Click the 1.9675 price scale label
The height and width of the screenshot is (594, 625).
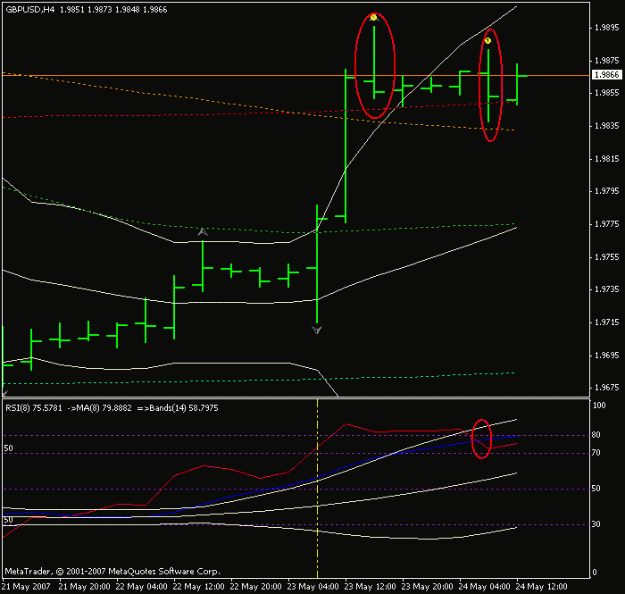click(x=607, y=387)
